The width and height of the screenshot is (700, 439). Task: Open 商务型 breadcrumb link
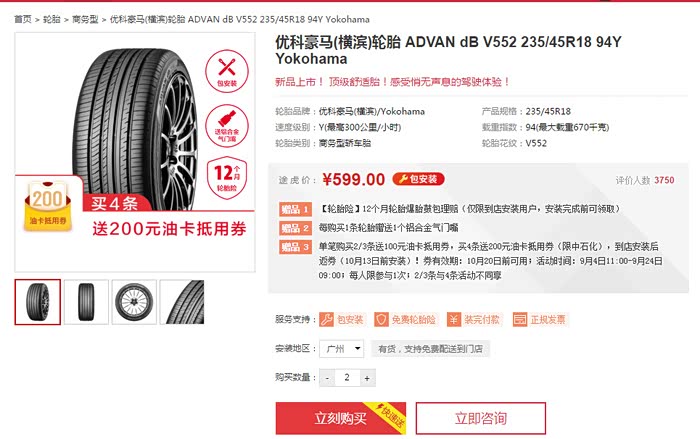pos(85,19)
